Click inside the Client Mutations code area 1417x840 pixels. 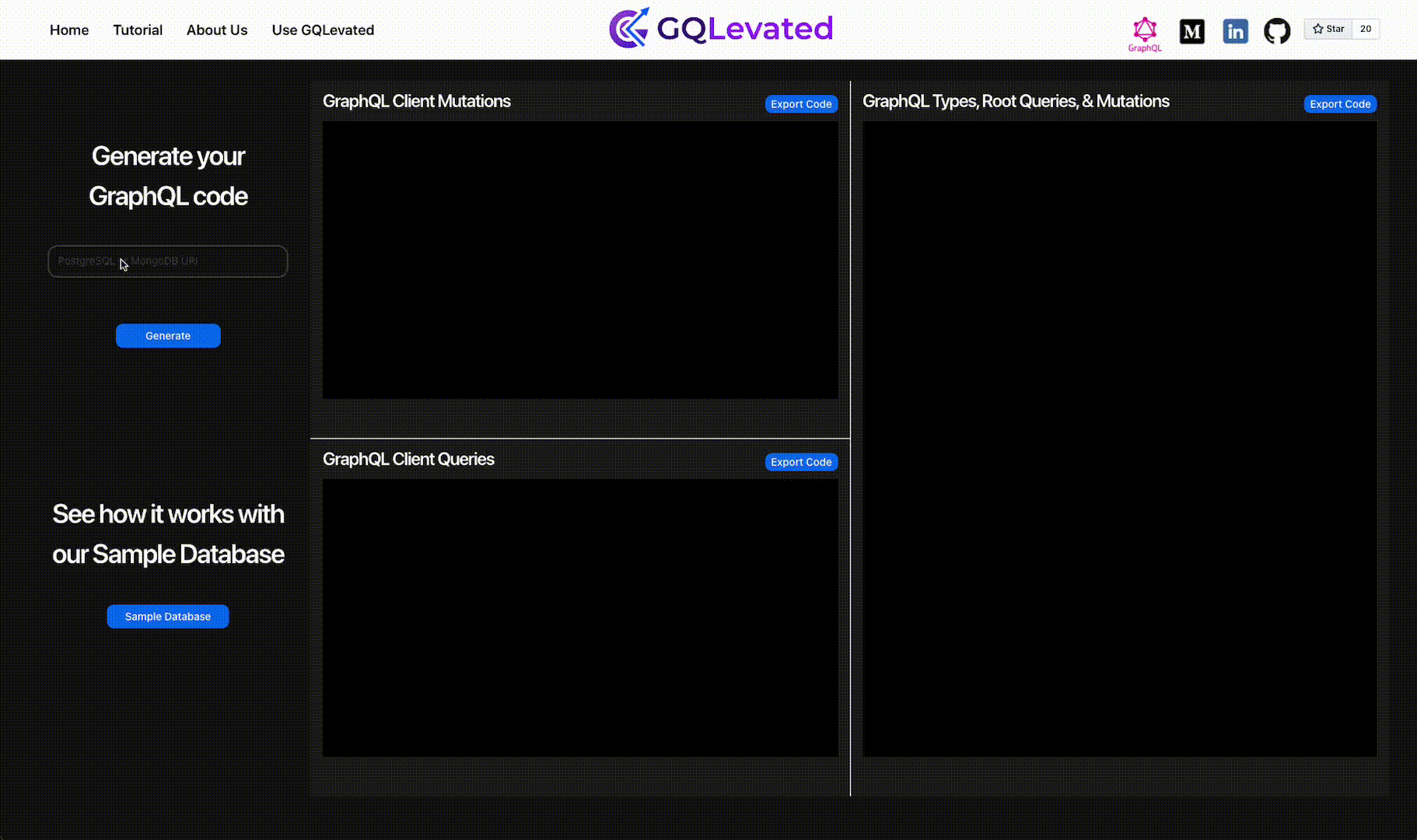click(x=580, y=260)
